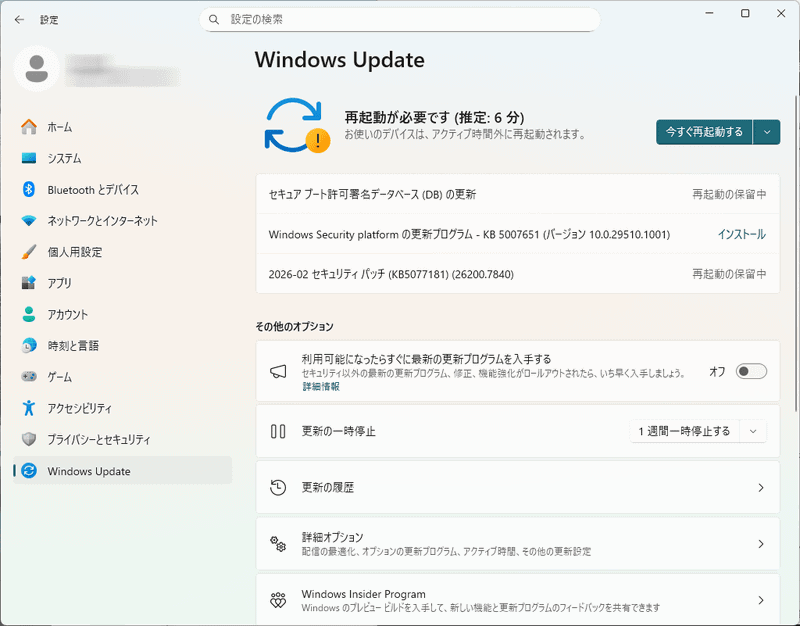The image size is (800, 626).
Task: Open アクセシビリティ settings label
Action: pyautogui.click(x=79, y=408)
